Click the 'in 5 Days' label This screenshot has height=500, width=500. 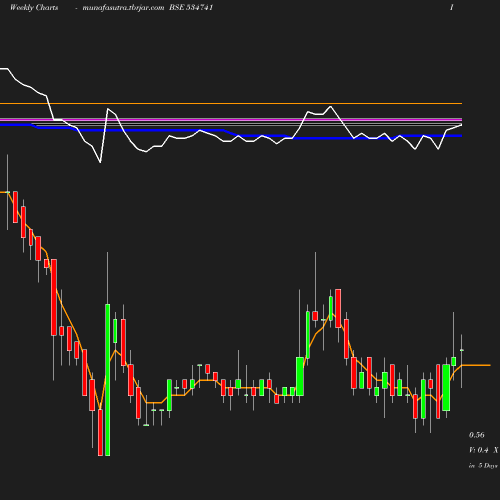click(x=483, y=466)
